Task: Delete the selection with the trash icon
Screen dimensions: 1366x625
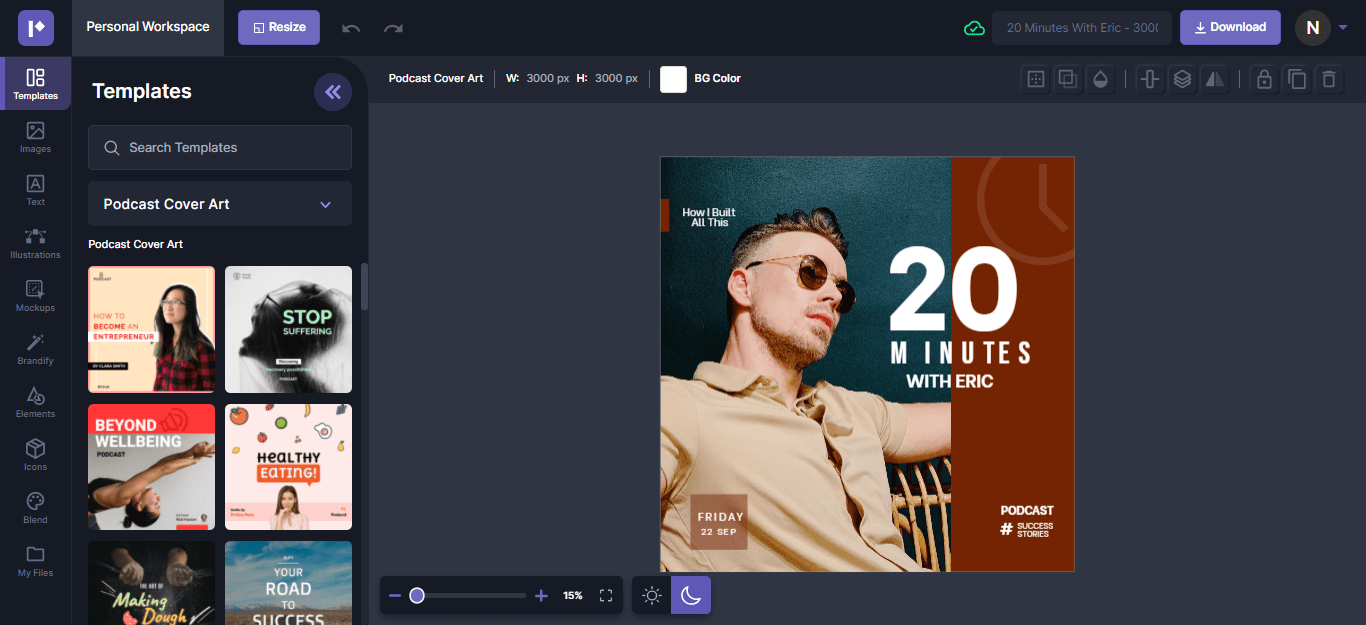Action: coord(1327,78)
